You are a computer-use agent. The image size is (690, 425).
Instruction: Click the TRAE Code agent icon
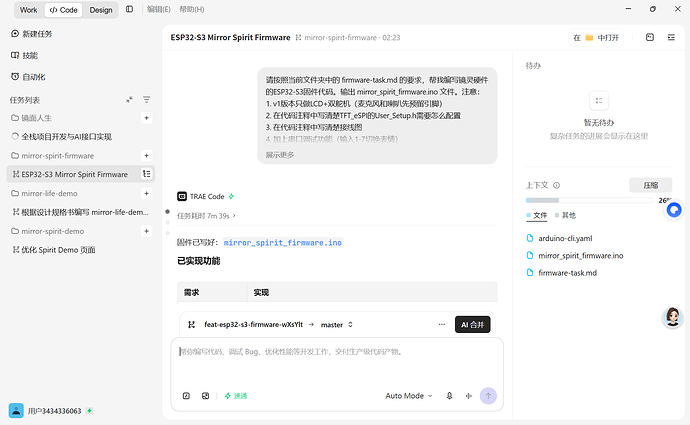pos(182,197)
